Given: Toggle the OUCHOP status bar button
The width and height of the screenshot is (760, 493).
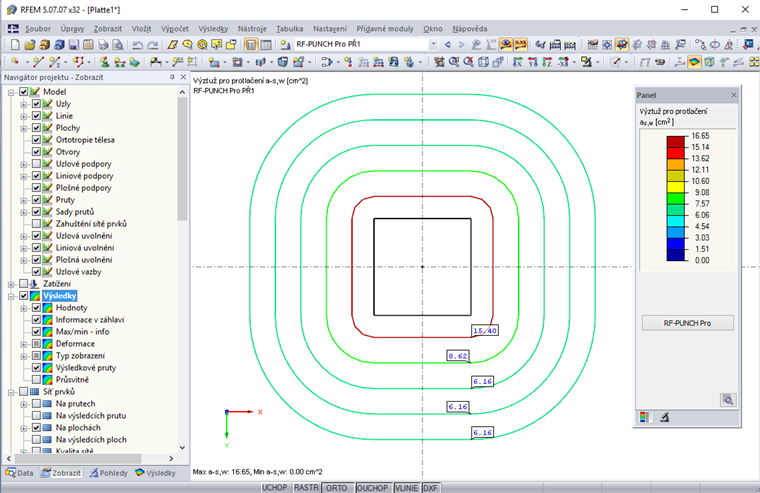Looking at the screenshot, I should [372, 488].
